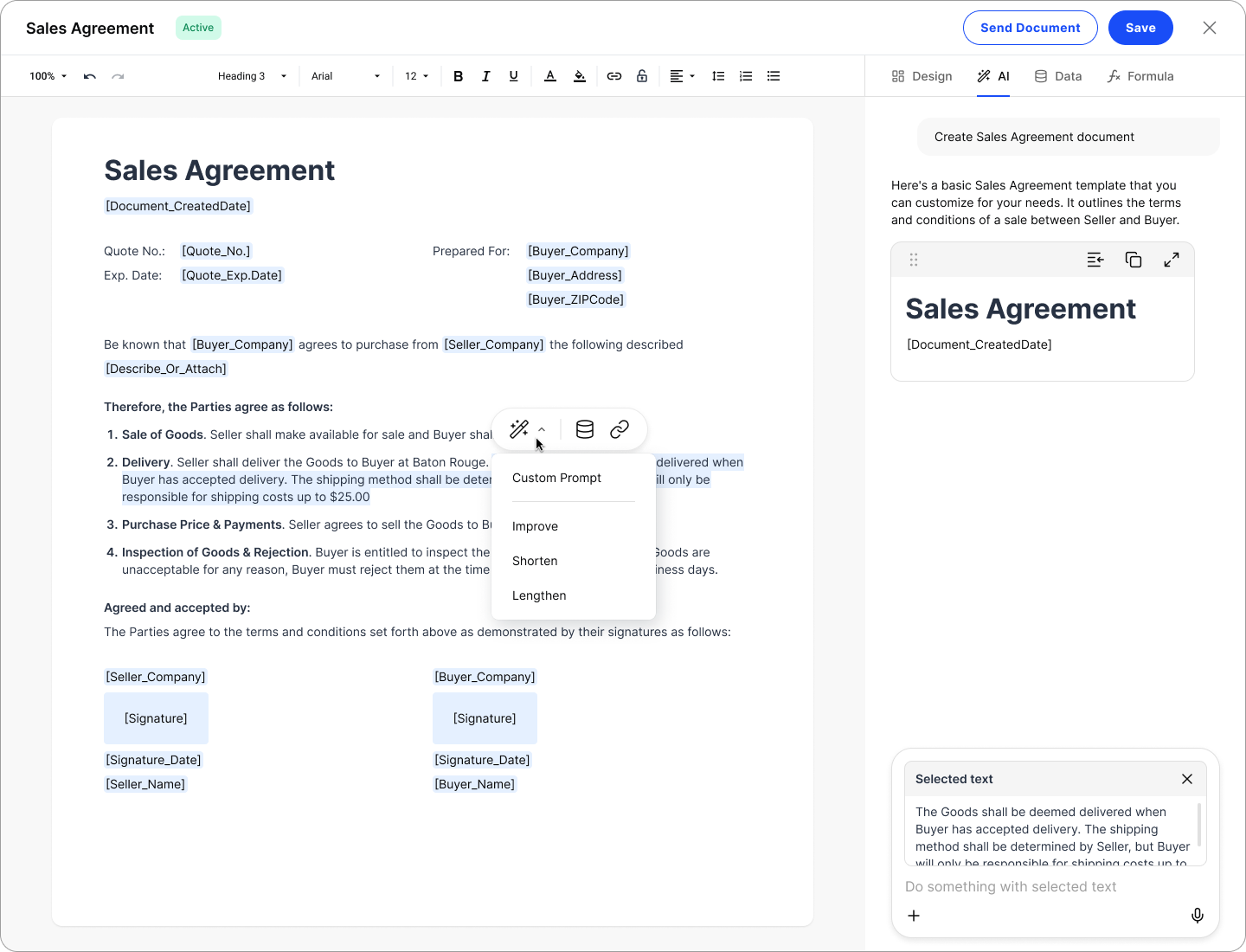The height and width of the screenshot is (952, 1246).
Task: Toggle bold formatting
Action: (x=459, y=76)
